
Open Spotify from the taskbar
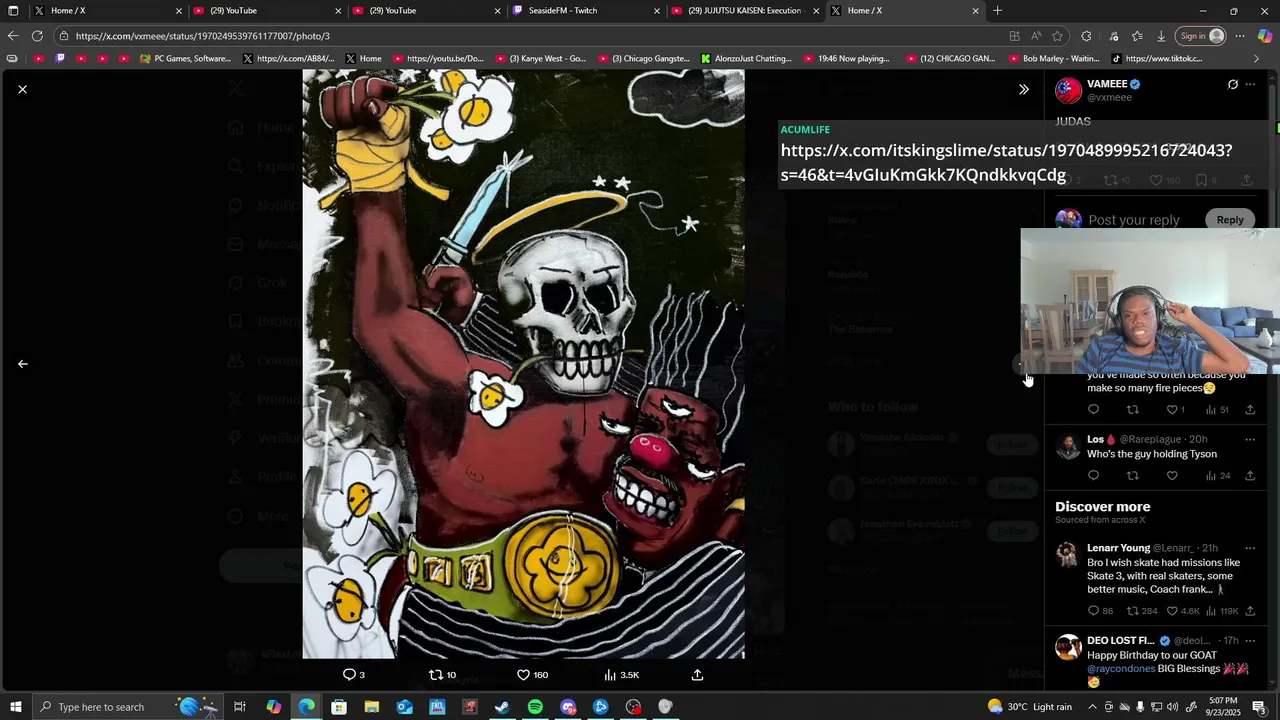pos(535,707)
